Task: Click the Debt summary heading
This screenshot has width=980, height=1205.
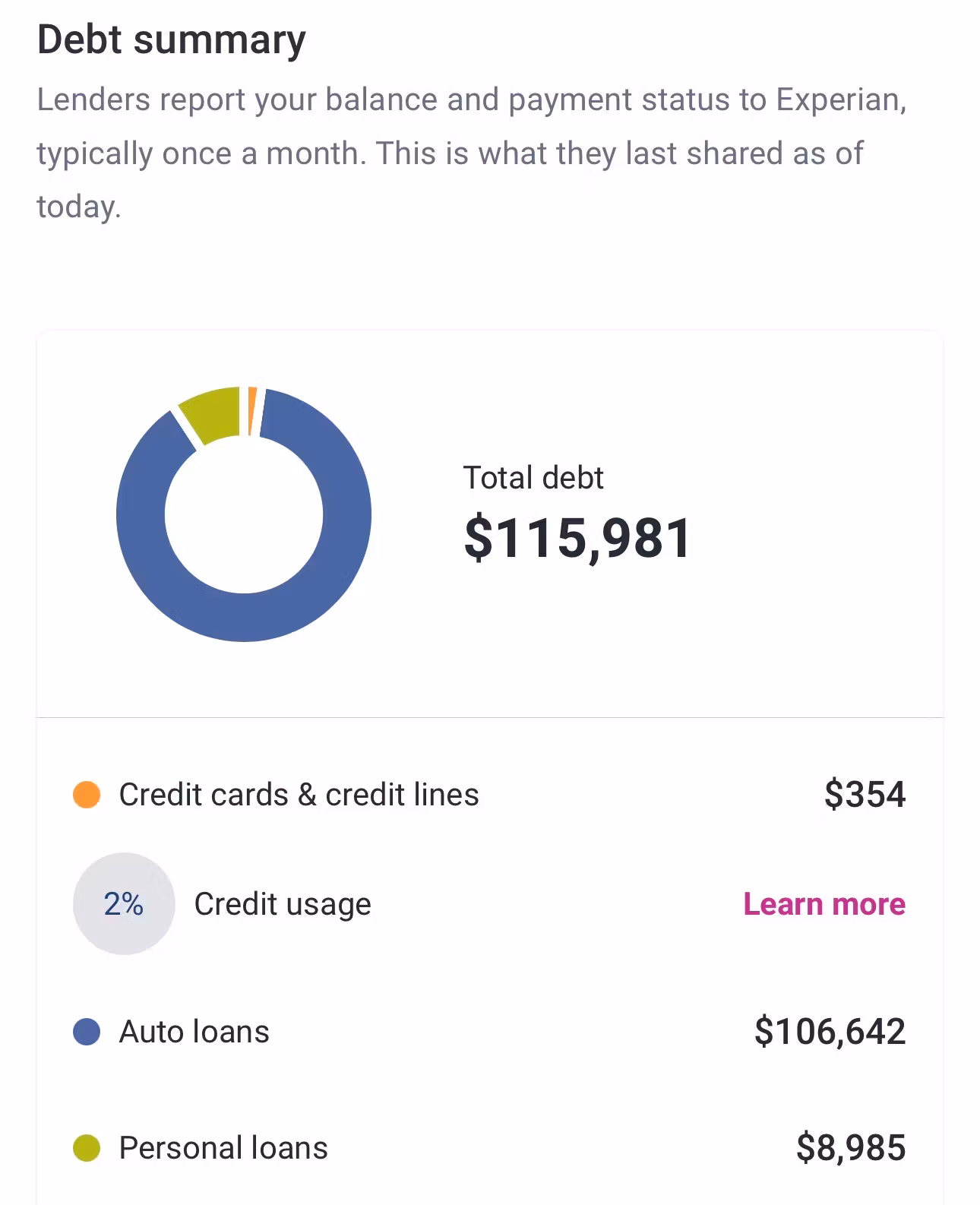Action: (171, 40)
